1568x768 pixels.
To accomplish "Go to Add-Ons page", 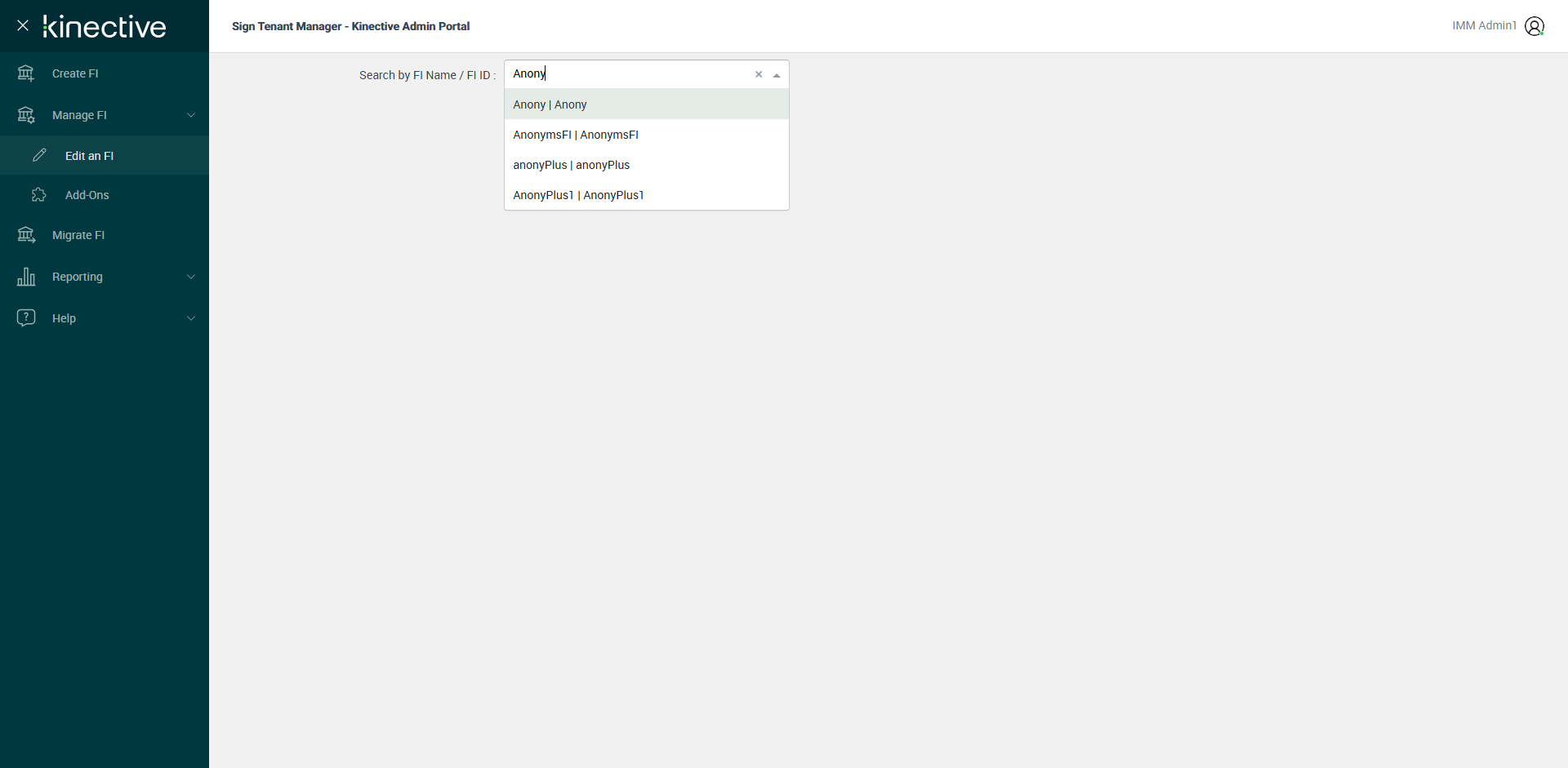I will click(x=105, y=195).
